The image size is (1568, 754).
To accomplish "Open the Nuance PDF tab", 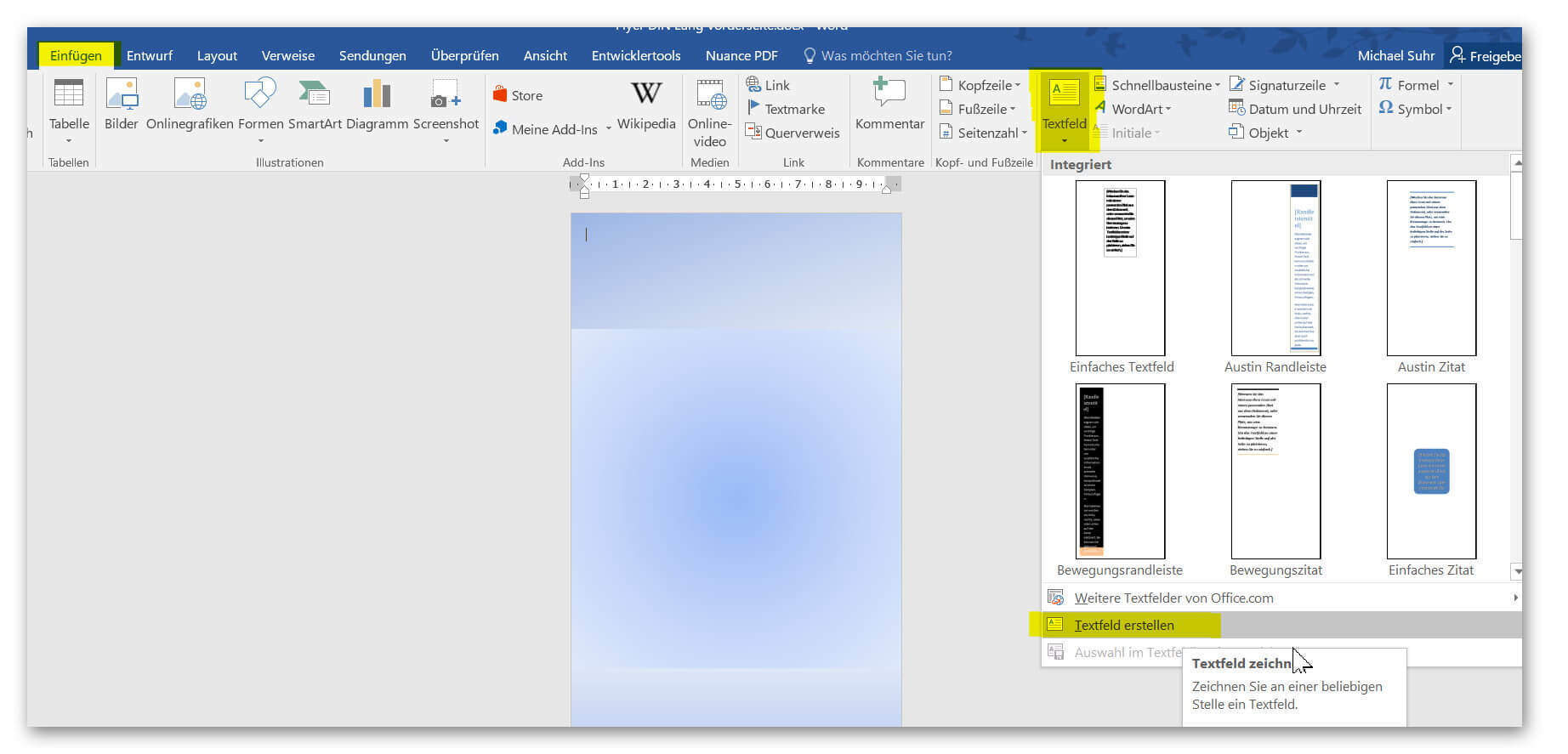I will pyautogui.click(x=741, y=55).
